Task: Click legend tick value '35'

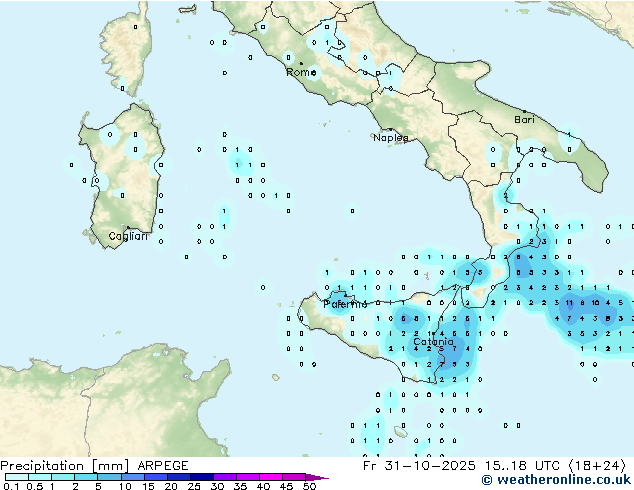Action: [240, 486]
